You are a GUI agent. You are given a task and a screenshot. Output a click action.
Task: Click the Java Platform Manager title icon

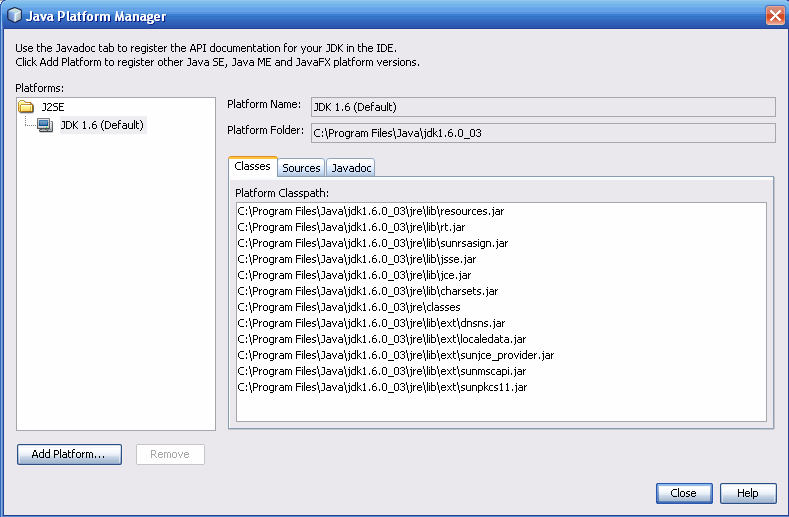15,16
